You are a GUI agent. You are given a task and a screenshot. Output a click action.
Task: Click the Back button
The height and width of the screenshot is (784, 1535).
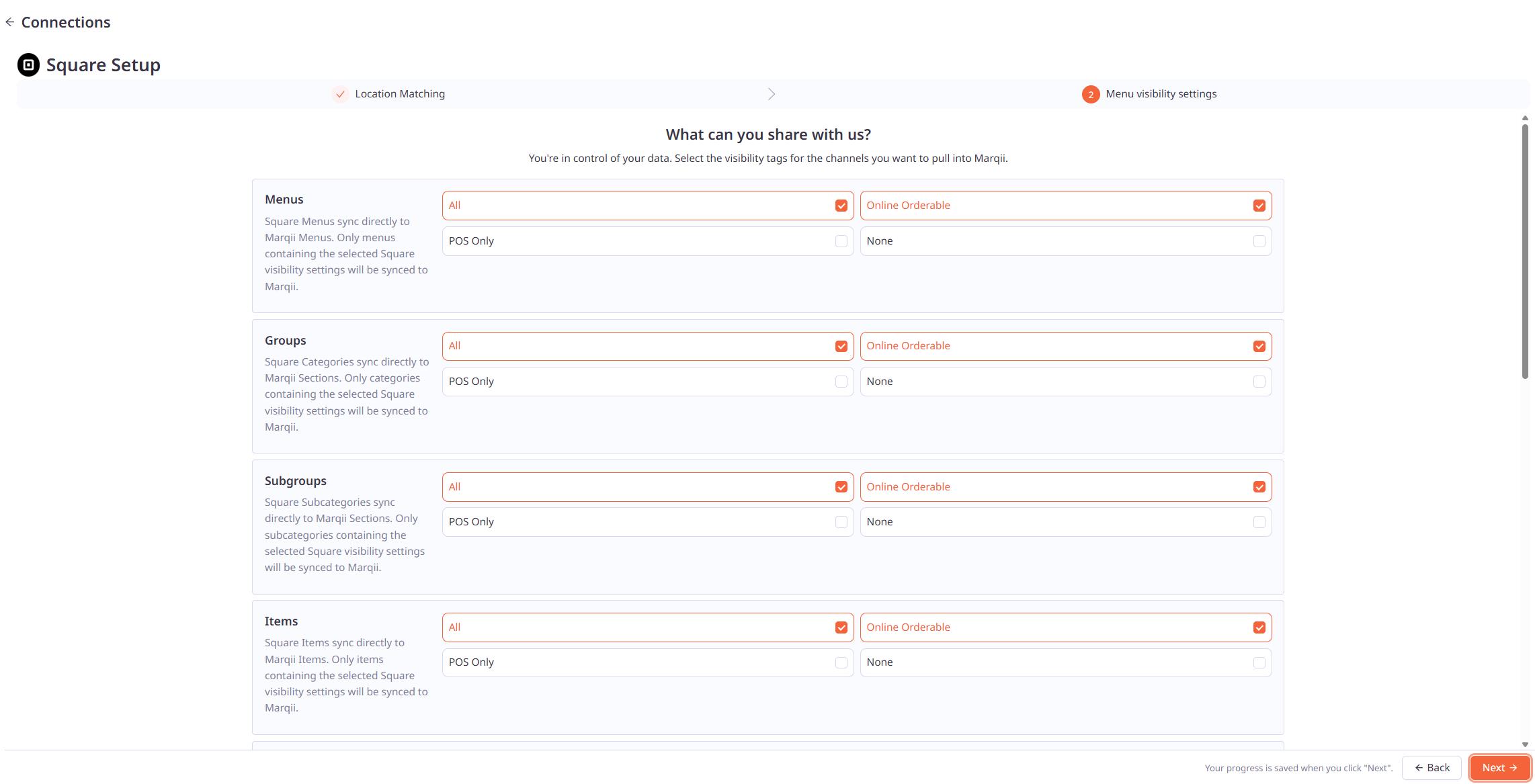1432,768
